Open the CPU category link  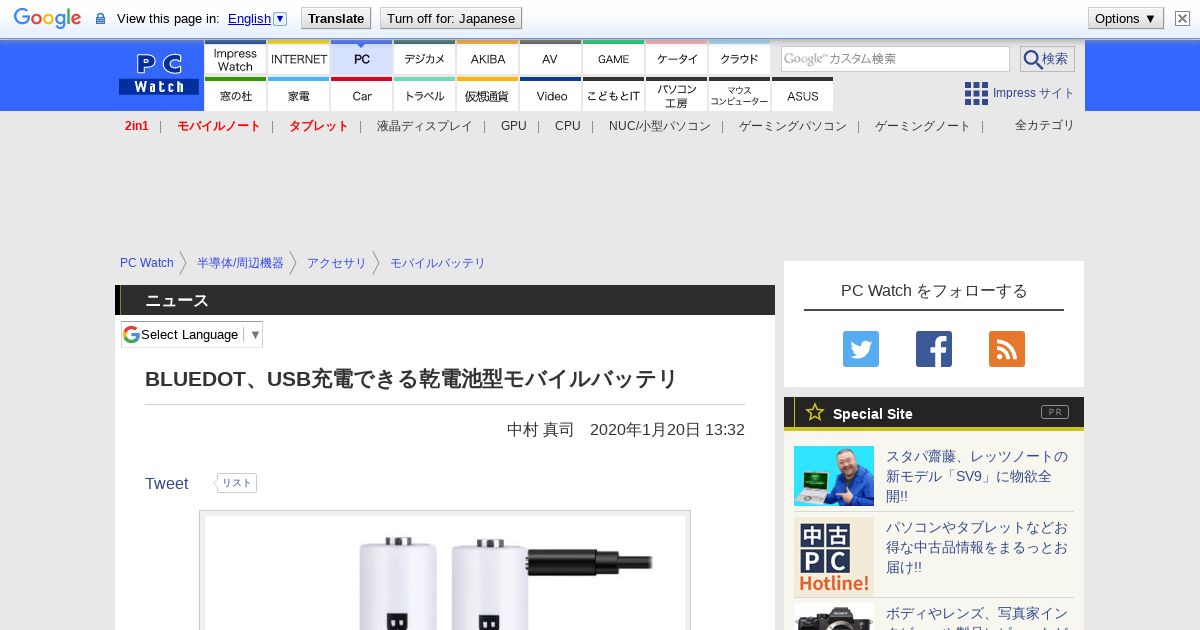coord(568,126)
